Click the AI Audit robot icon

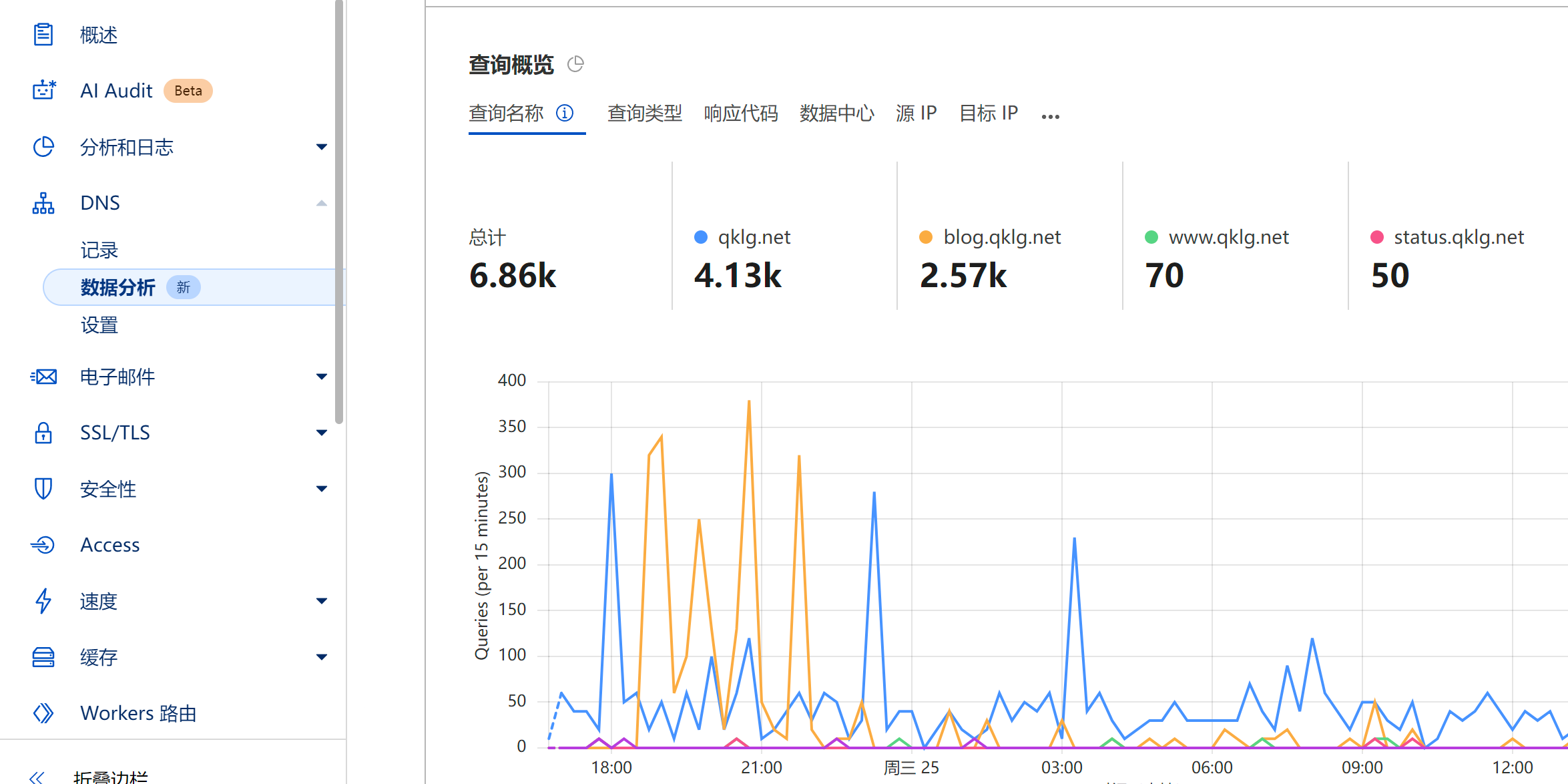tap(44, 90)
